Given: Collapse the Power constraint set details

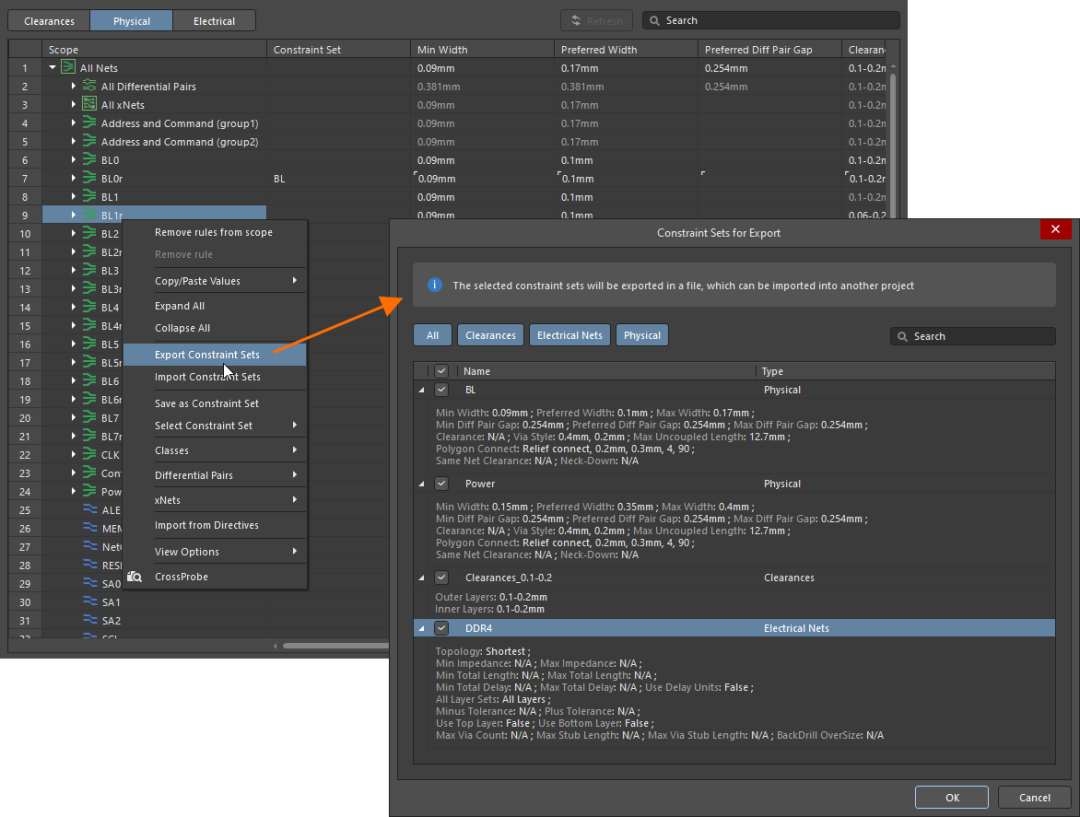Looking at the screenshot, I should 422,484.
